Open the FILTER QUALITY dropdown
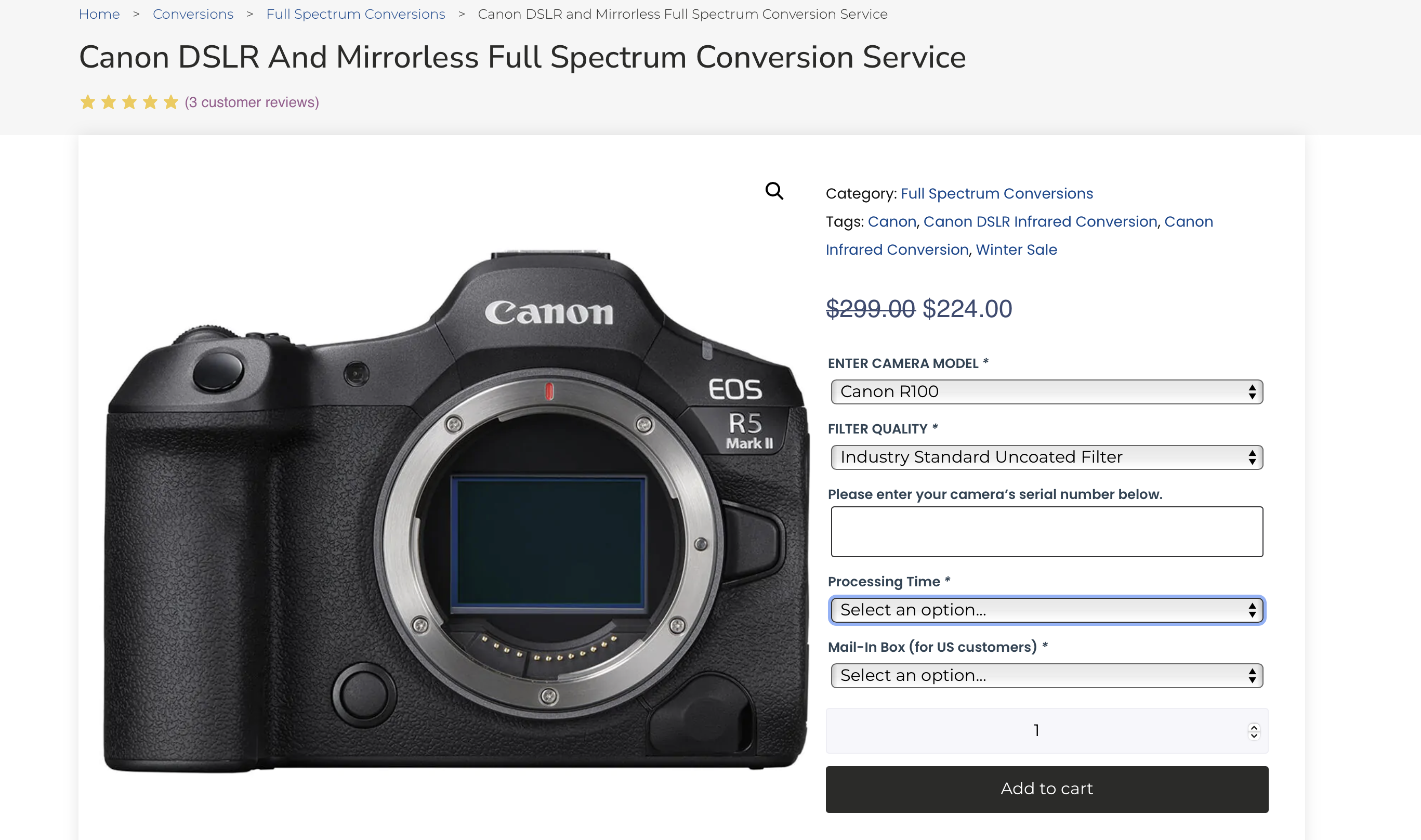1421x840 pixels. pos(1046,457)
